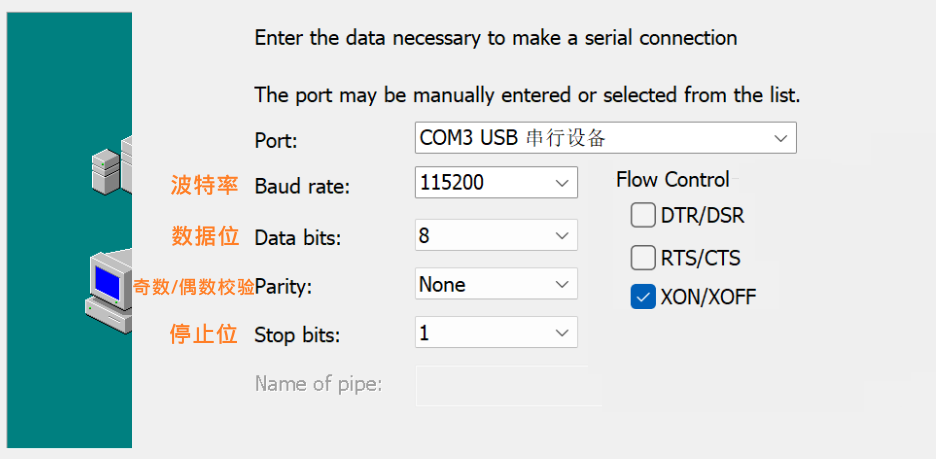Viewport: 936px width, 459px height.
Task: Expand the Parity dropdown set to None
Action: pos(496,284)
